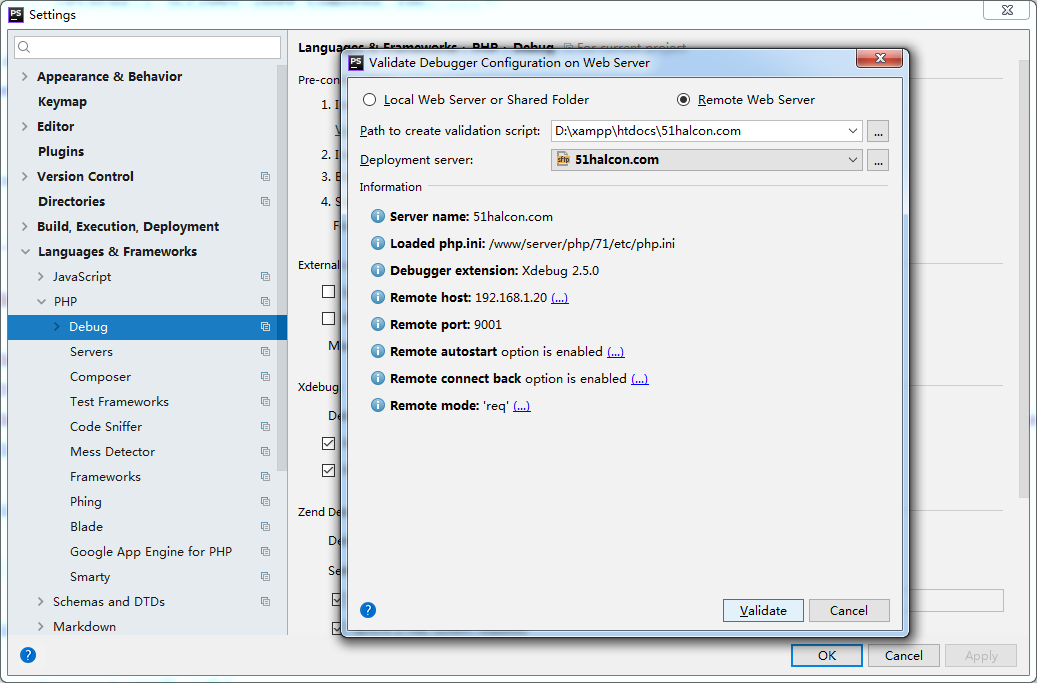Expand Build, Execution, Deployment section
The image size is (1037, 683).
[x=25, y=226]
